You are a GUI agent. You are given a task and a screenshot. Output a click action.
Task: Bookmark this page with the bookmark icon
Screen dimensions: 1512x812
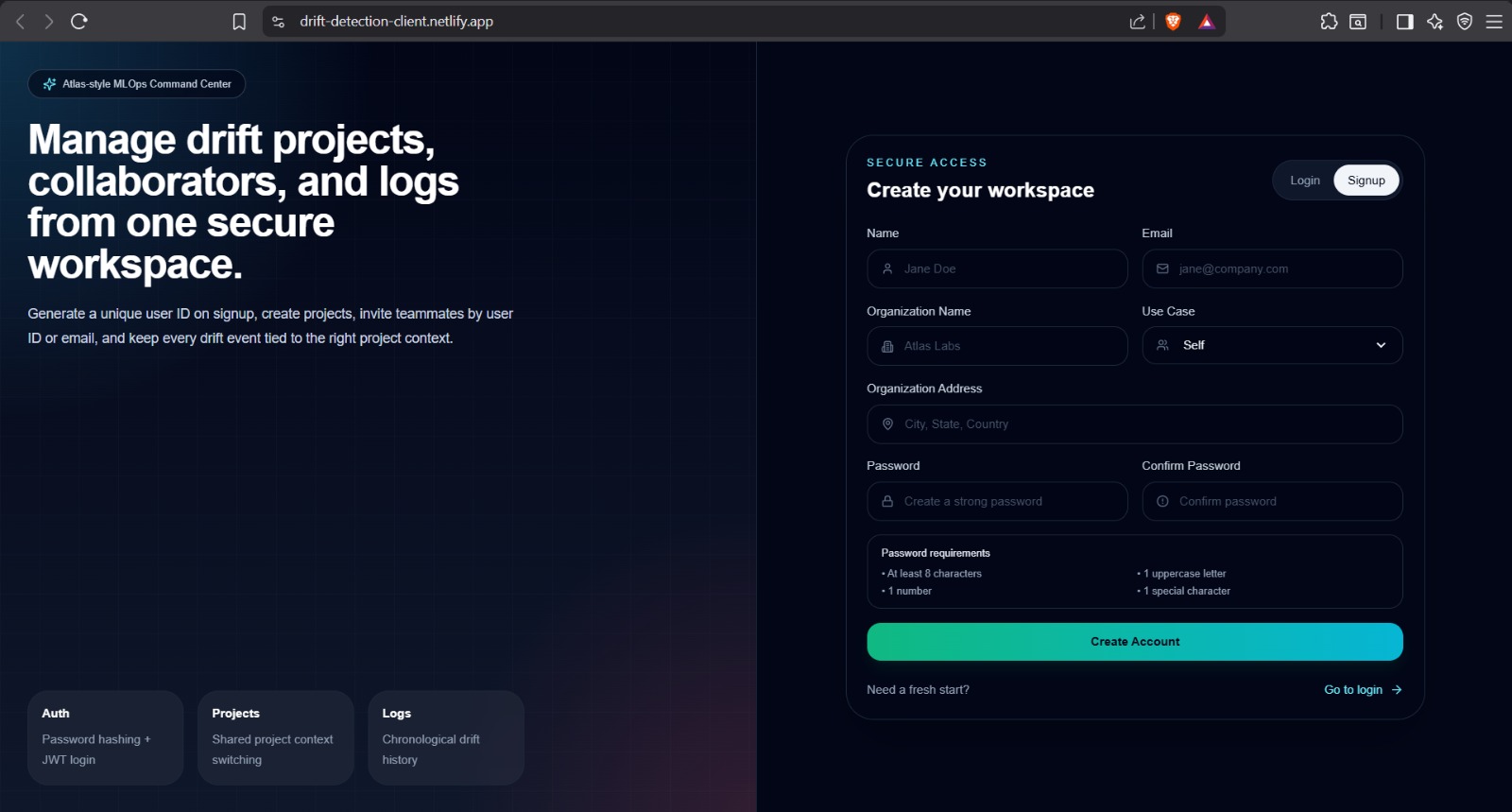coord(239,22)
